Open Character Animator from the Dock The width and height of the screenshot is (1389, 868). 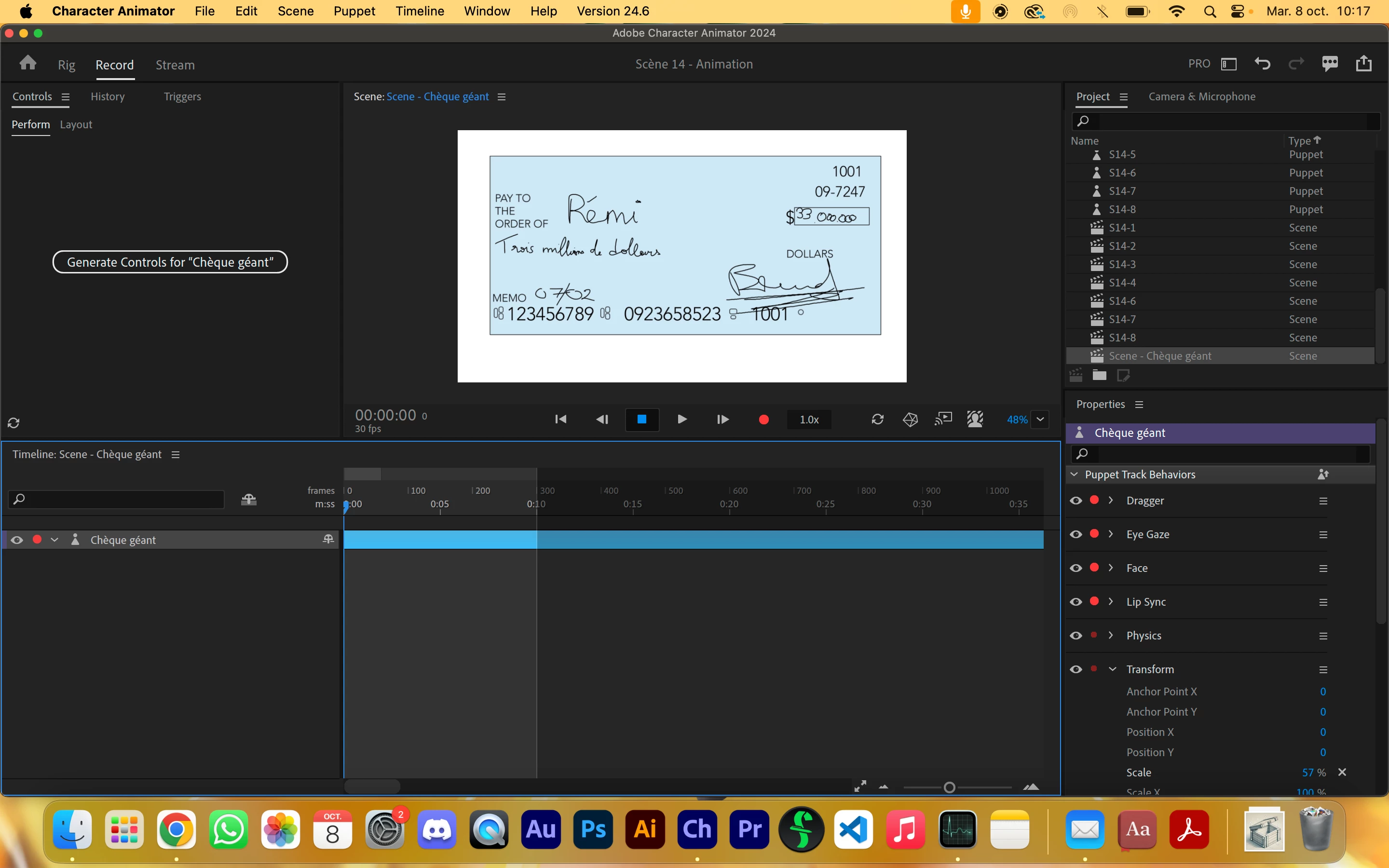[x=697, y=829]
